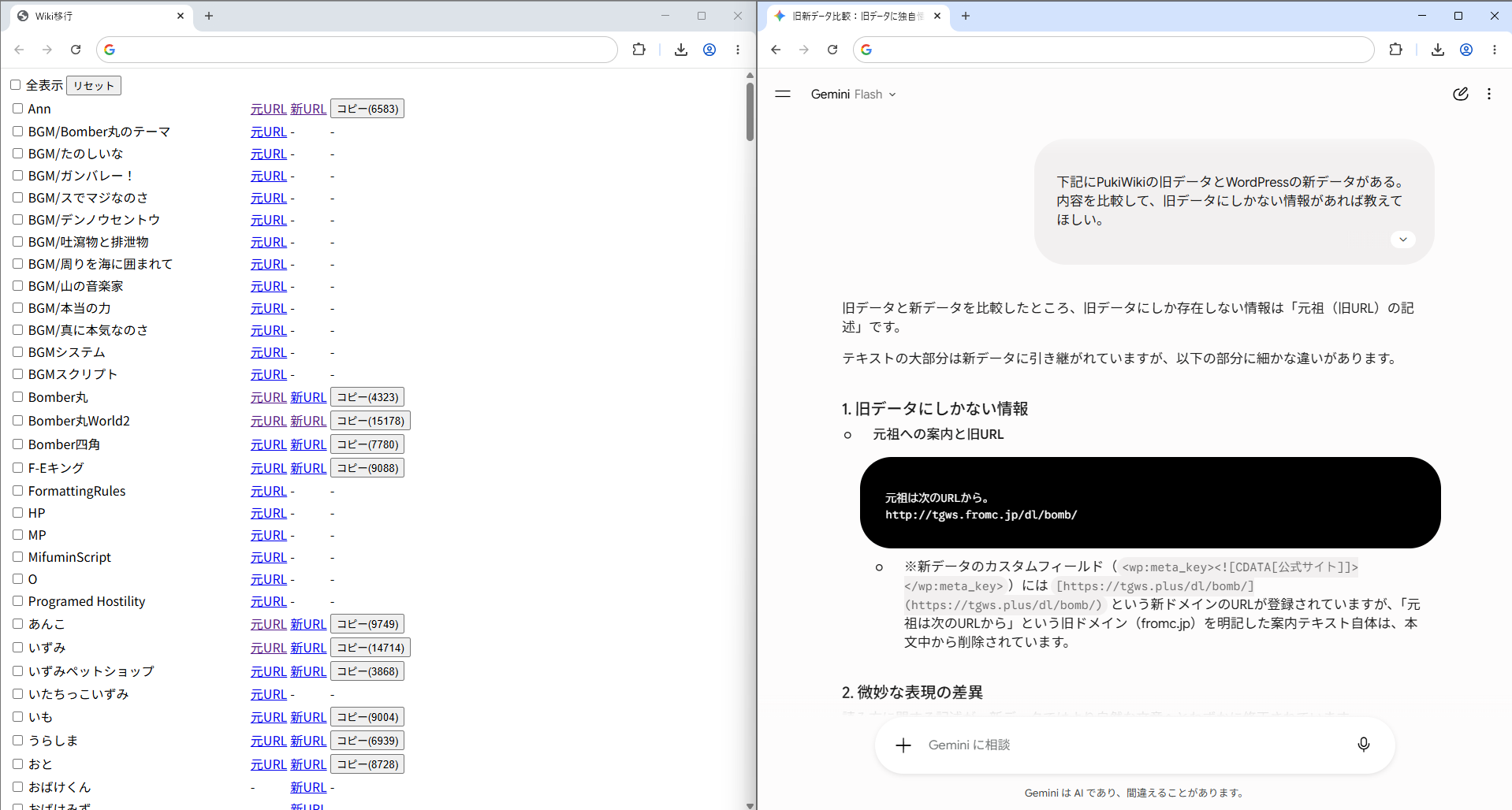The width and height of the screenshot is (1512, 810).
Task: Open profile menu in the Wiki移行 window
Action: [709, 50]
